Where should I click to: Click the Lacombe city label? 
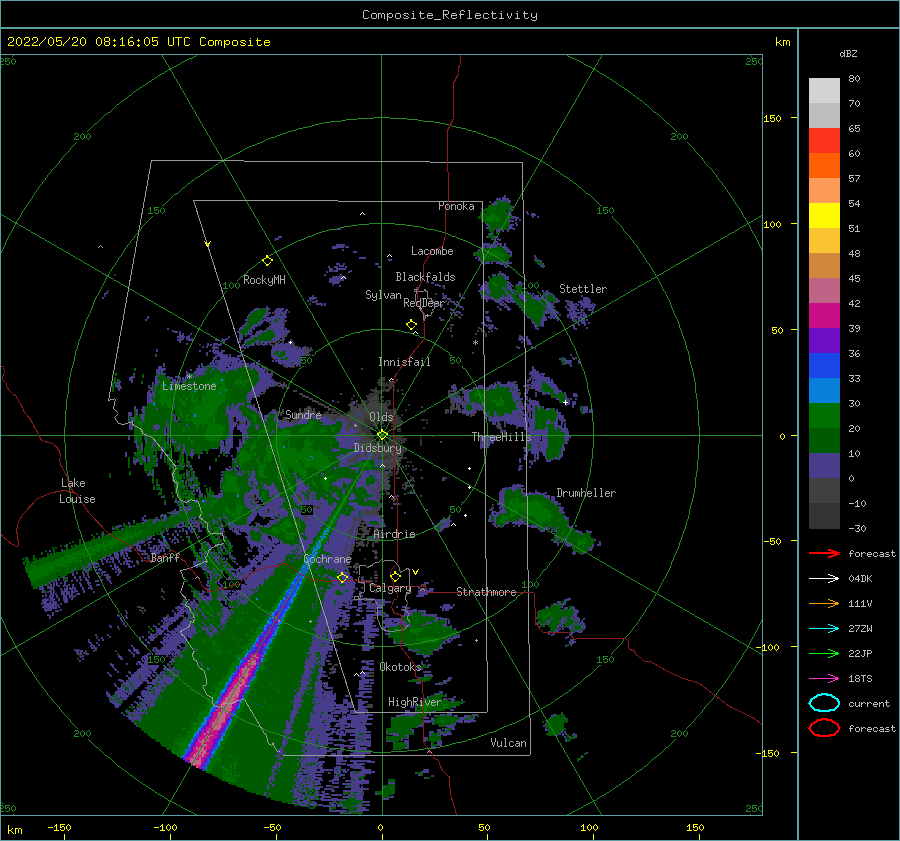tap(432, 251)
